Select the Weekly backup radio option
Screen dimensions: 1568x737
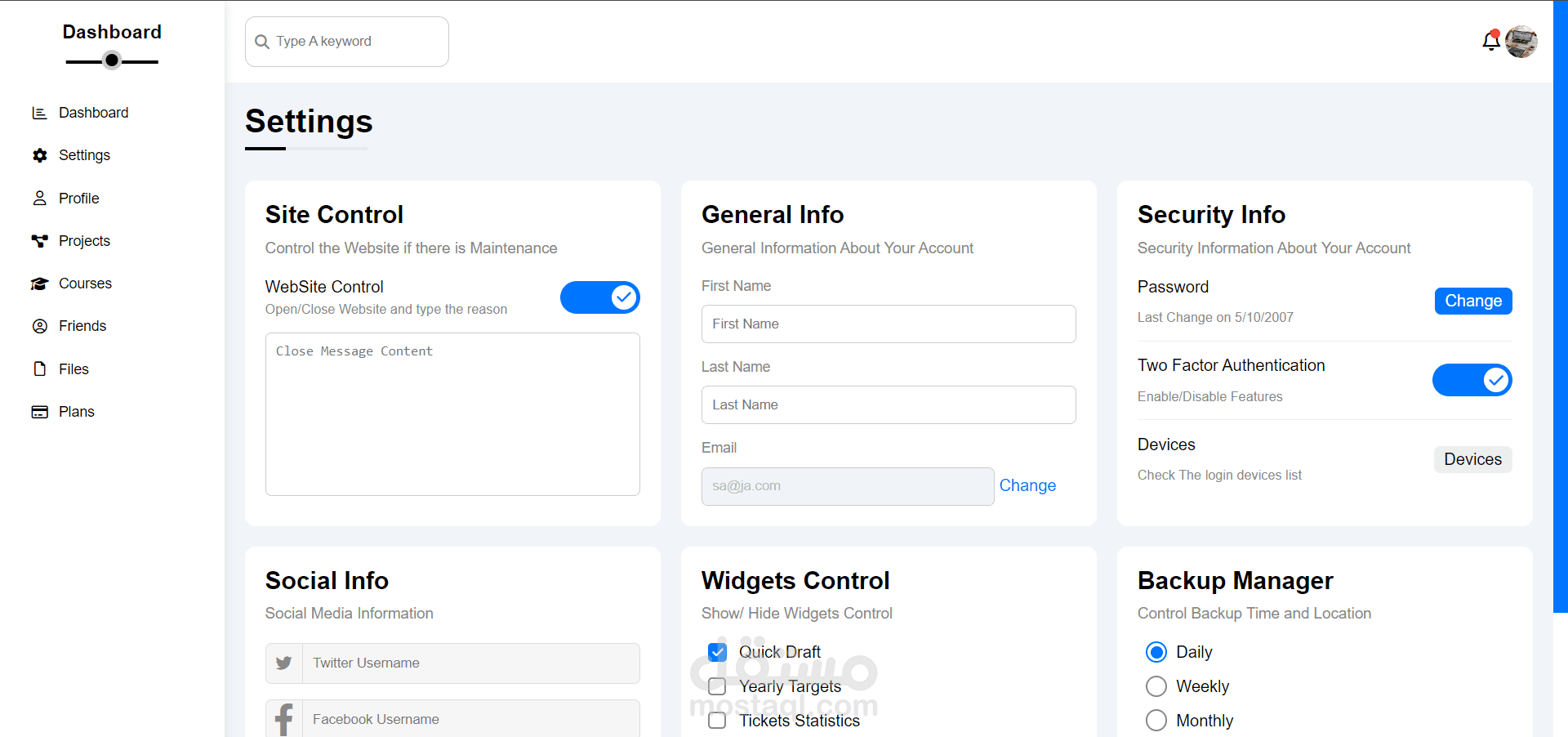tap(1156, 686)
